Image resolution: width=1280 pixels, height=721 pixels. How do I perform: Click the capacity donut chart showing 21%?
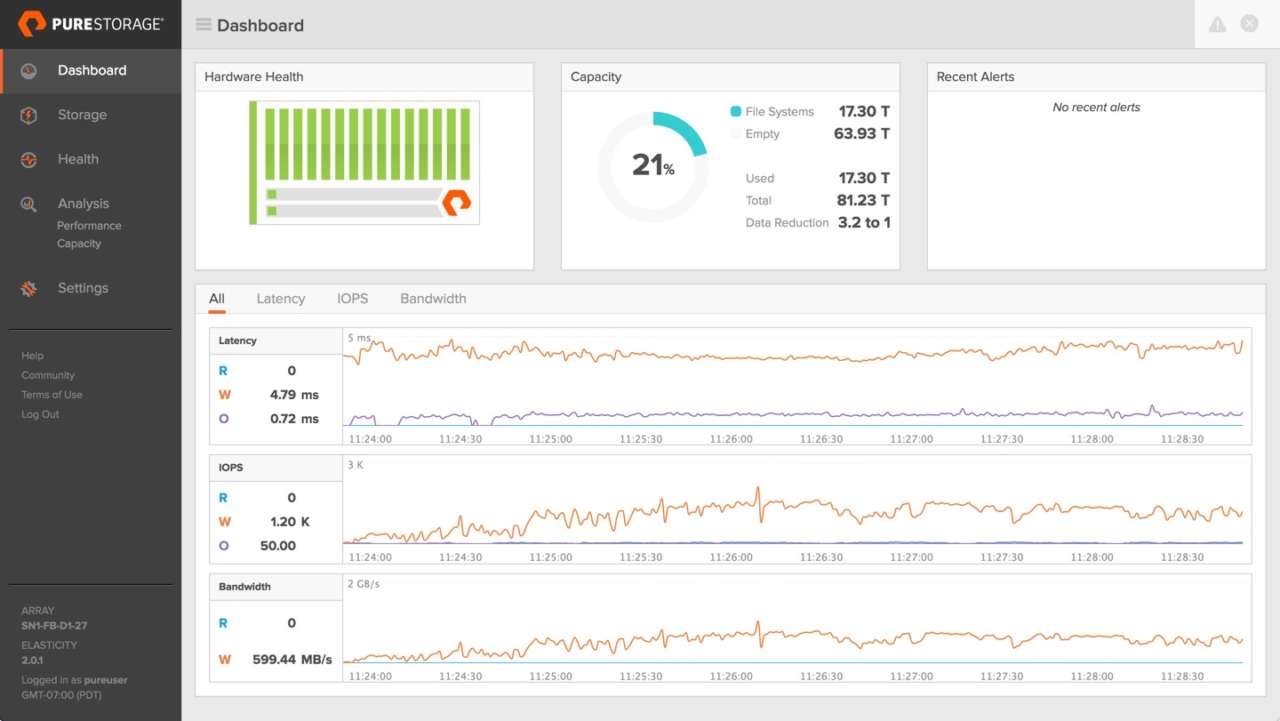[x=653, y=164]
